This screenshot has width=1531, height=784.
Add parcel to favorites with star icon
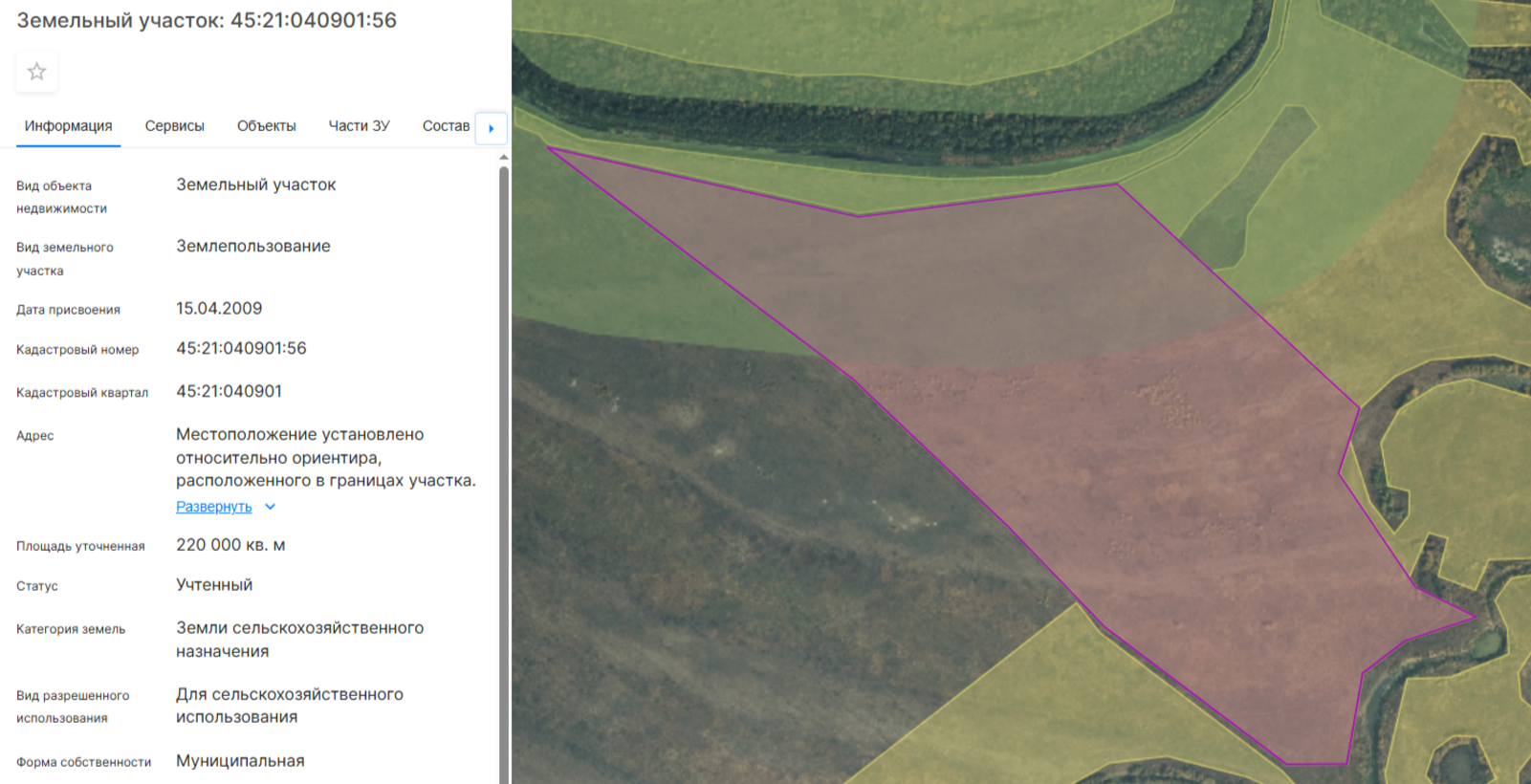click(x=36, y=72)
